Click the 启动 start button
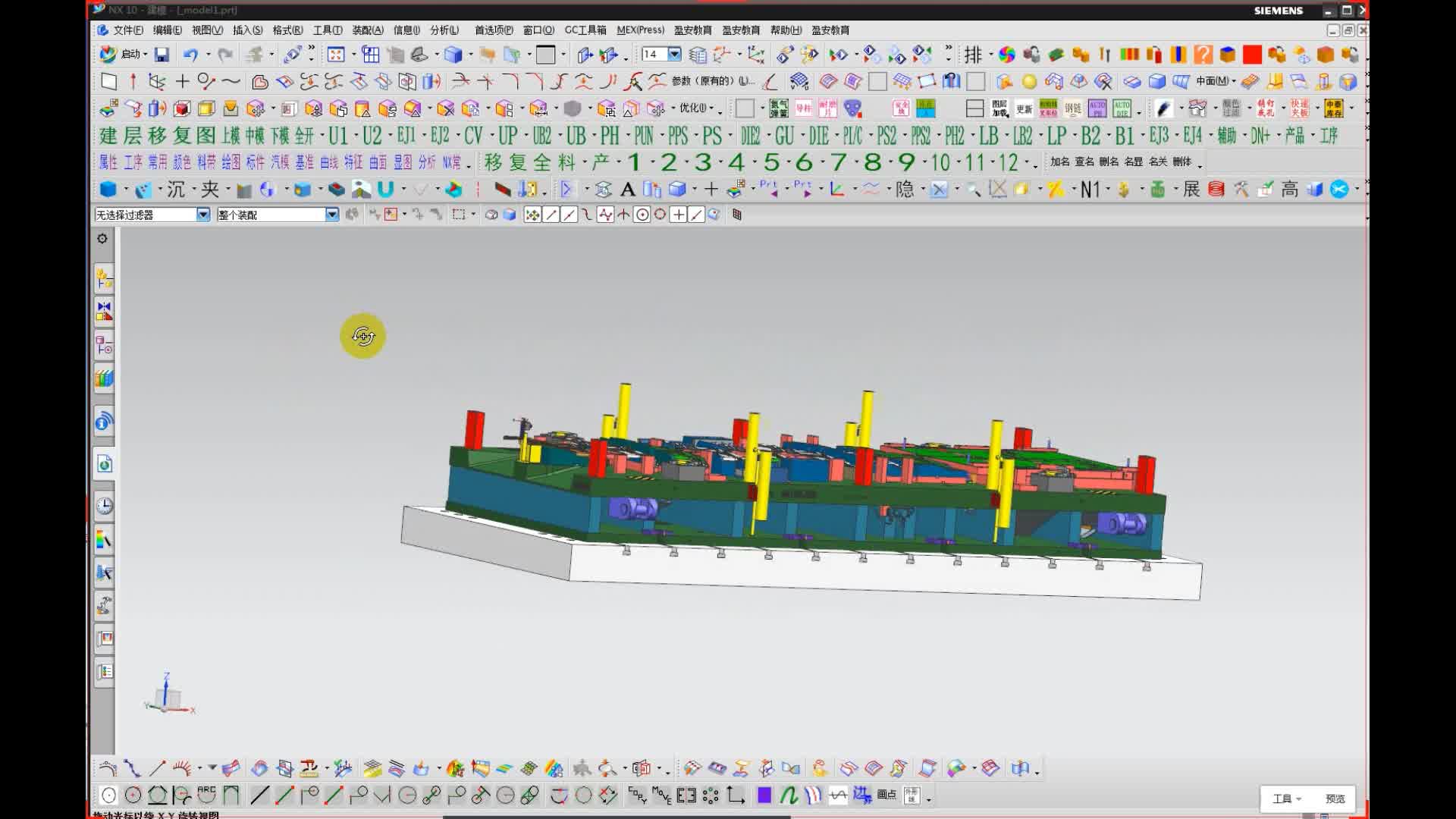The image size is (1456, 819). tap(123, 55)
